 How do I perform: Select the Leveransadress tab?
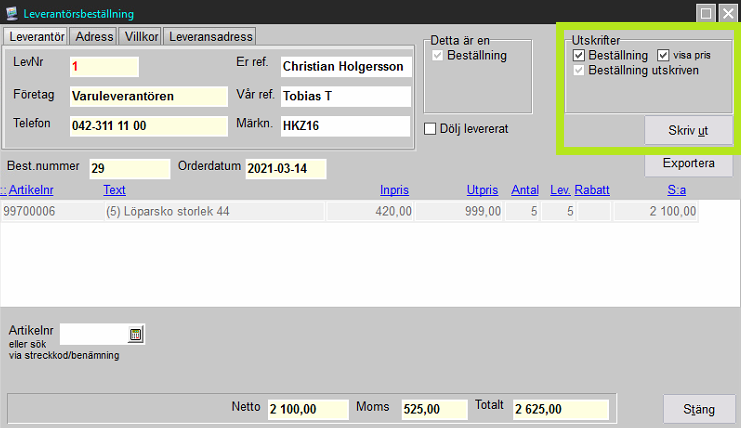click(x=210, y=37)
